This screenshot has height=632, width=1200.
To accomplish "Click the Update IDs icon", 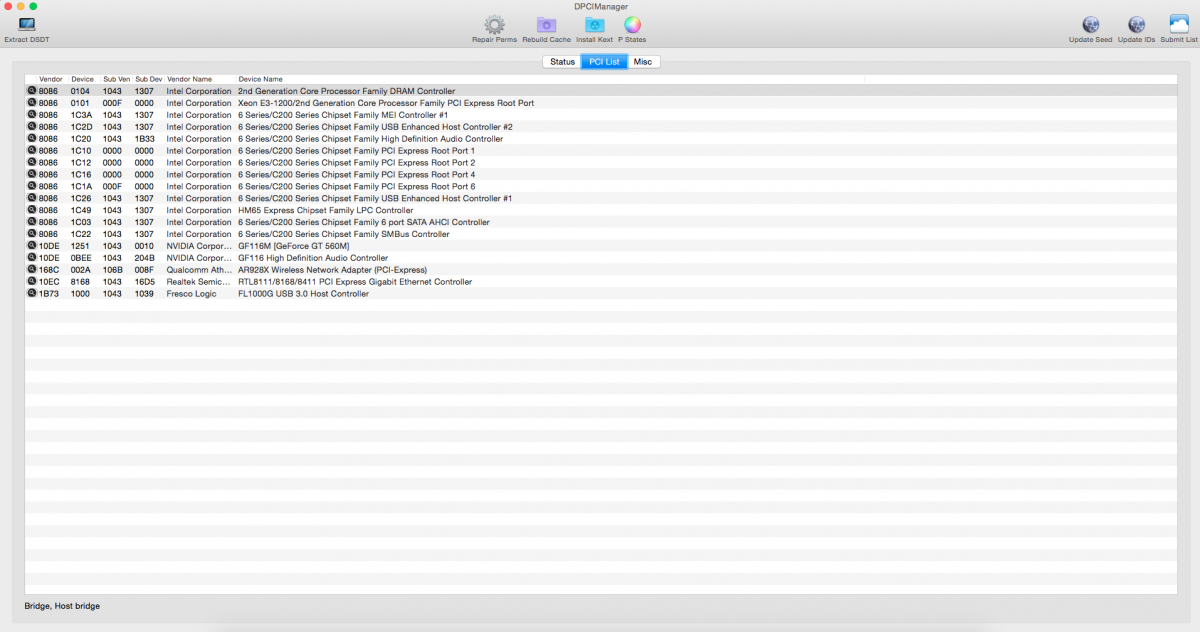I will (x=1136, y=25).
